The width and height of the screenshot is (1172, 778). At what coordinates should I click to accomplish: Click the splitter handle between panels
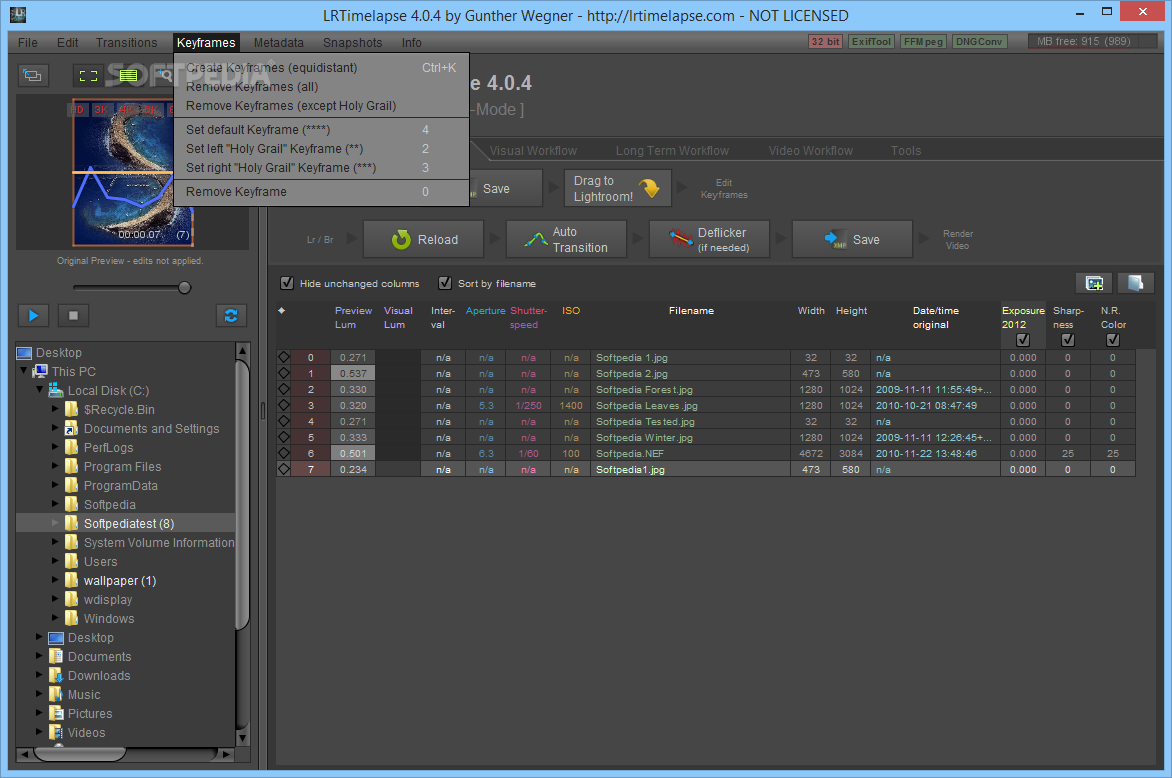(x=262, y=410)
